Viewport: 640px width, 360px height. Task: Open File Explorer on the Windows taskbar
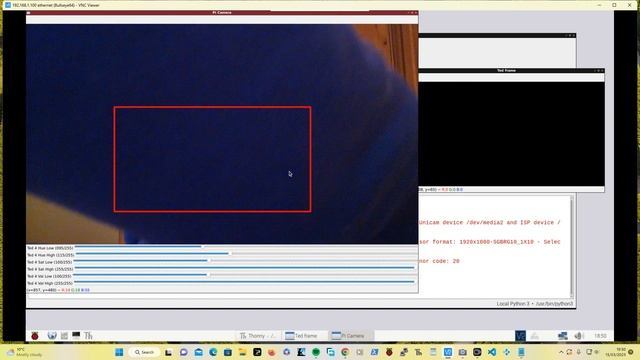coord(242,352)
